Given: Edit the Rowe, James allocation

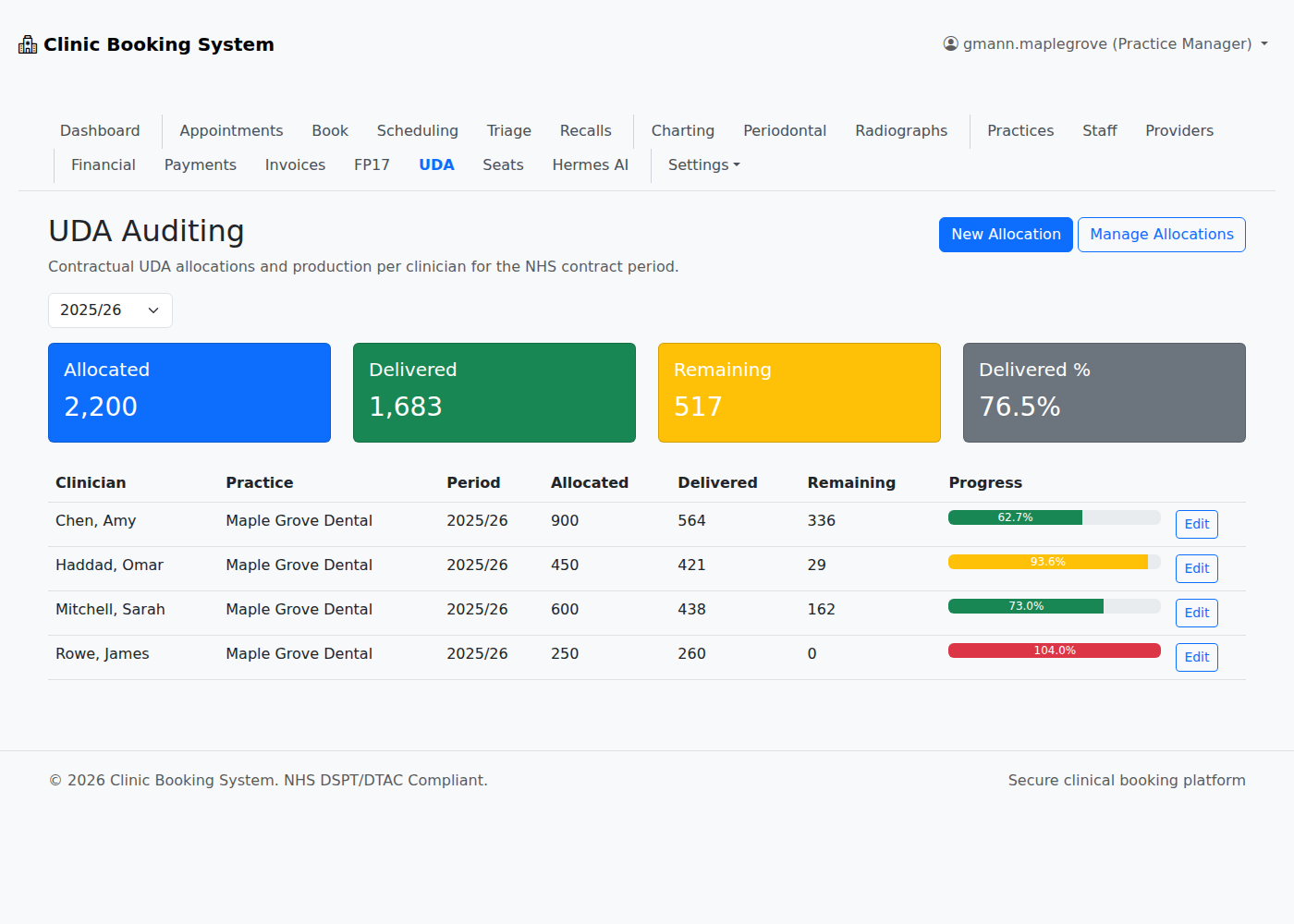Looking at the screenshot, I should pos(1196,657).
